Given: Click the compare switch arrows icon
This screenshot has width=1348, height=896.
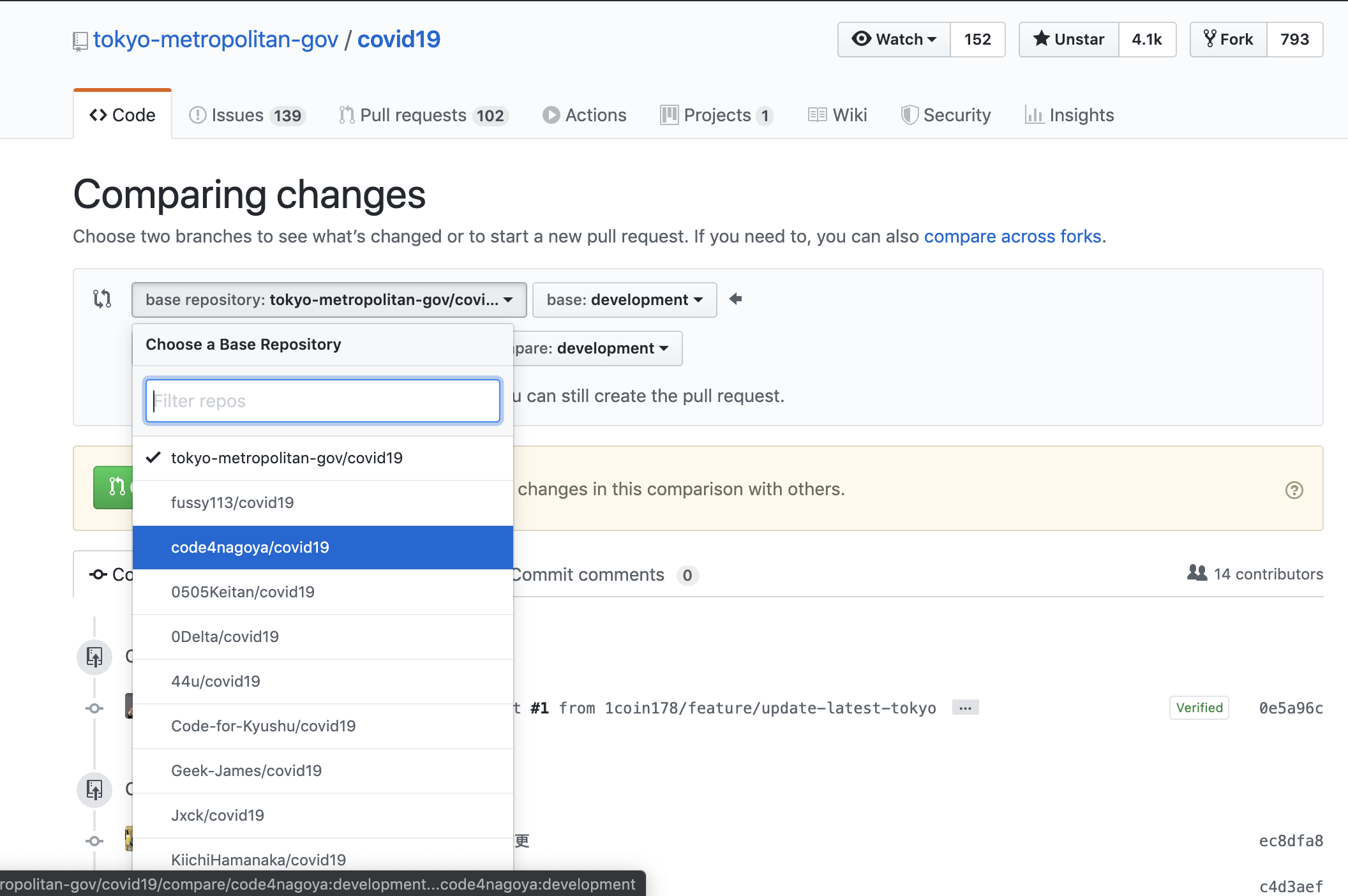Looking at the screenshot, I should point(102,299).
